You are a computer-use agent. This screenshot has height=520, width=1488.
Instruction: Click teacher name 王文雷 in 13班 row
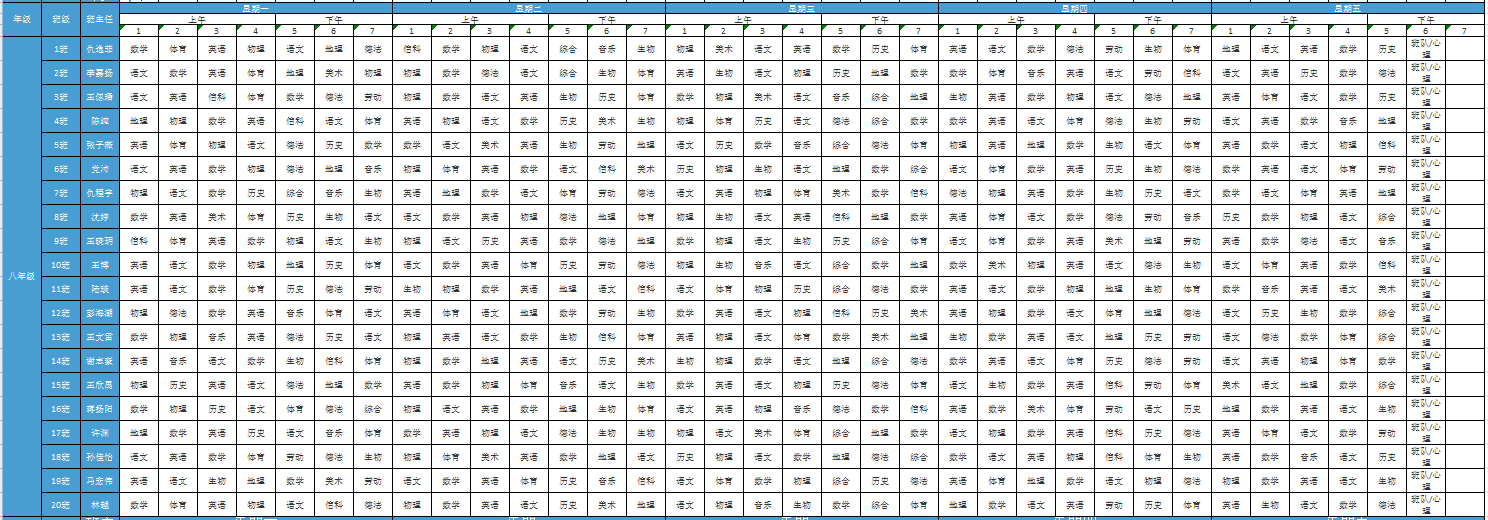tap(99, 336)
